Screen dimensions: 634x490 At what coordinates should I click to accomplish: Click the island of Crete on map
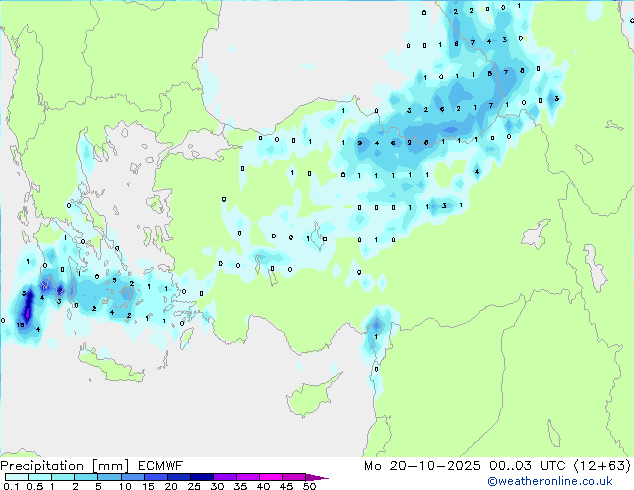110,365
